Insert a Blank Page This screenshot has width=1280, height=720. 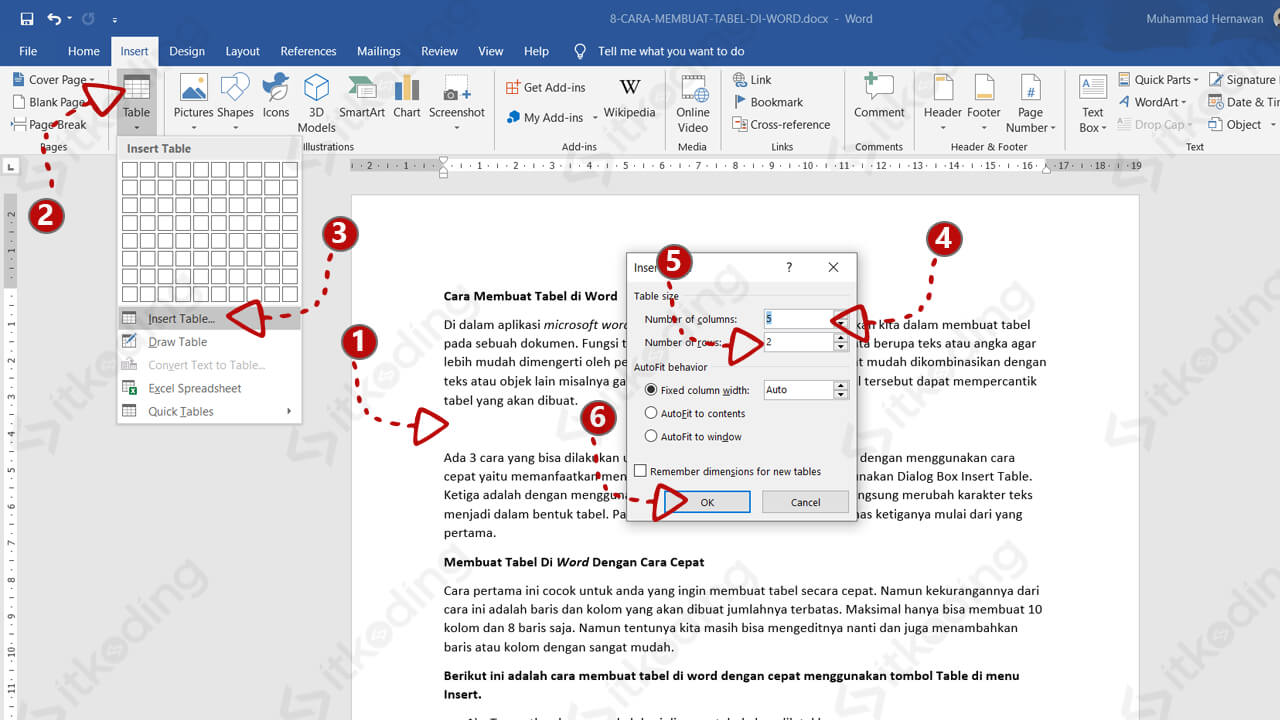[x=49, y=102]
